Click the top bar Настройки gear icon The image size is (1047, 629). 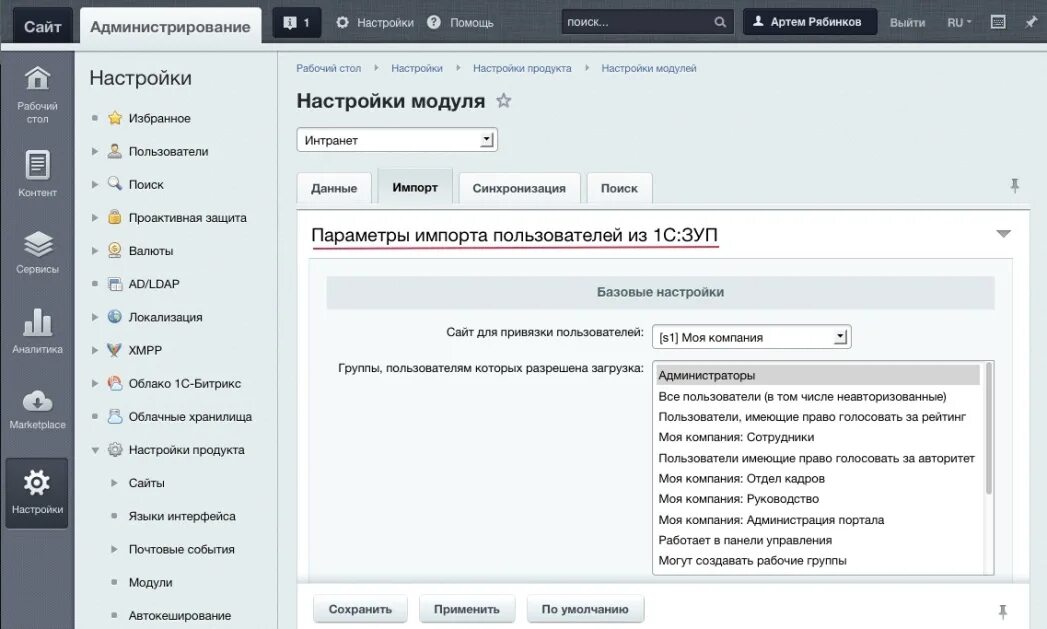tap(342, 22)
